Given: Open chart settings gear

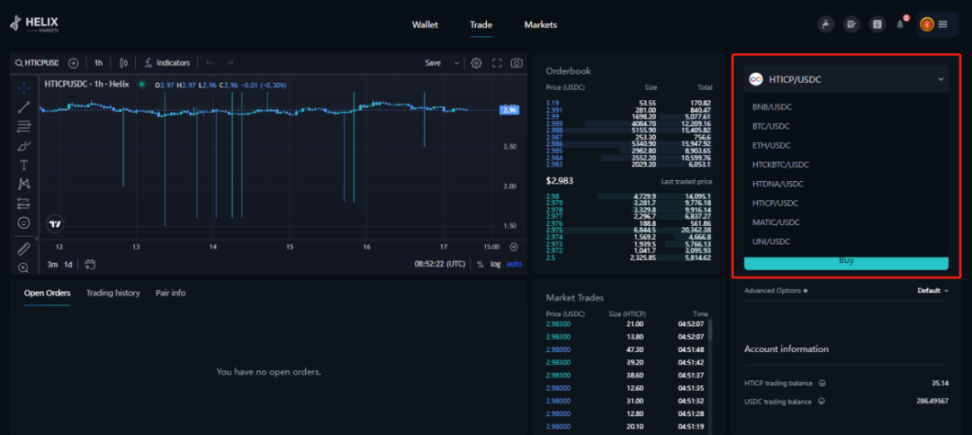Looking at the screenshot, I should (476, 63).
